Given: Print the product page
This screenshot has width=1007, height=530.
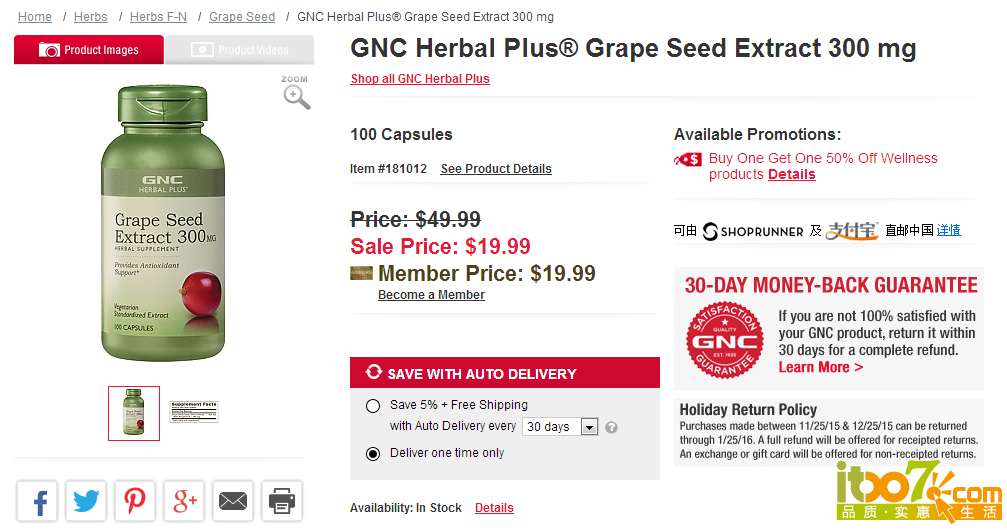Looking at the screenshot, I should click(281, 500).
